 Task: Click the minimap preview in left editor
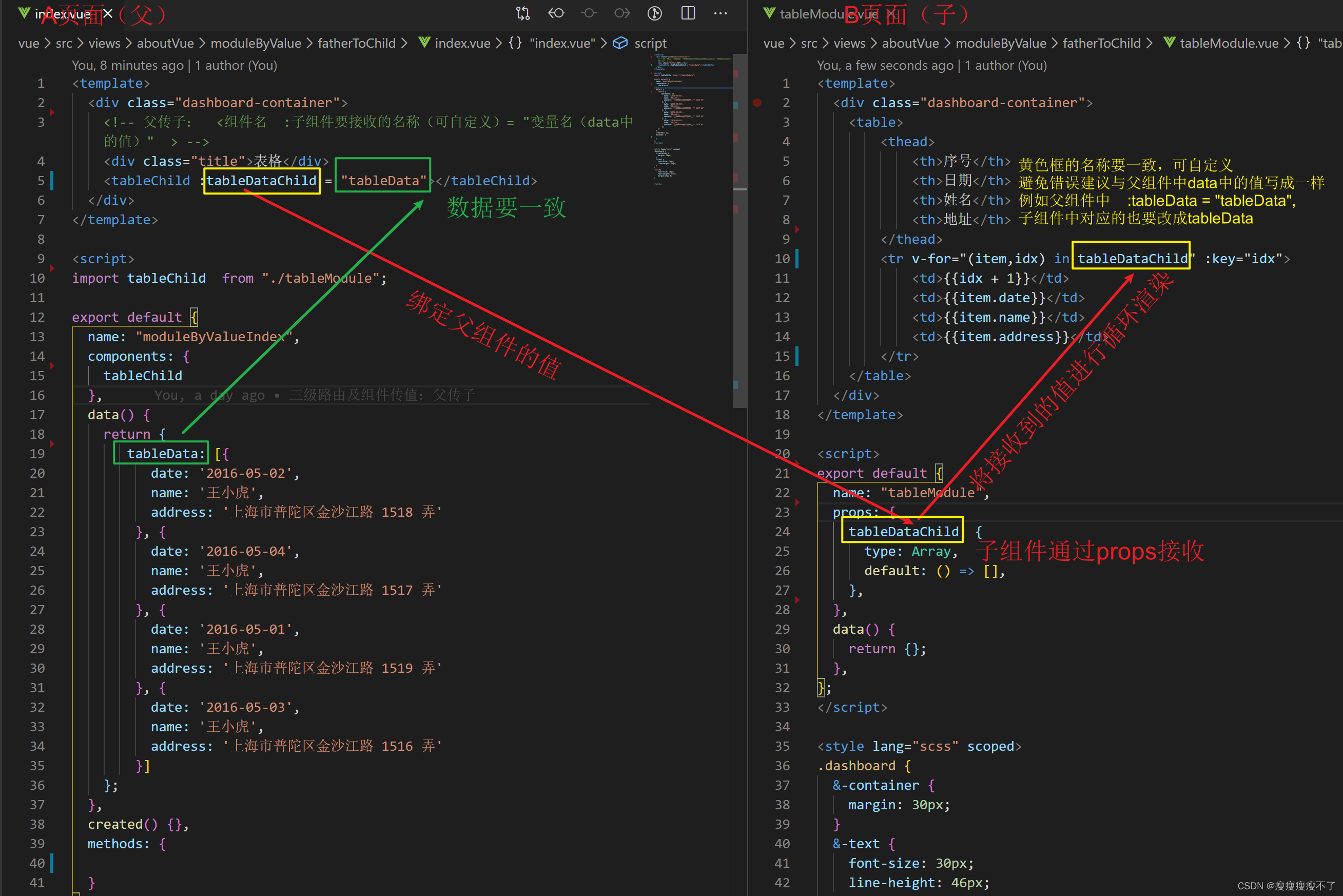tap(690, 120)
